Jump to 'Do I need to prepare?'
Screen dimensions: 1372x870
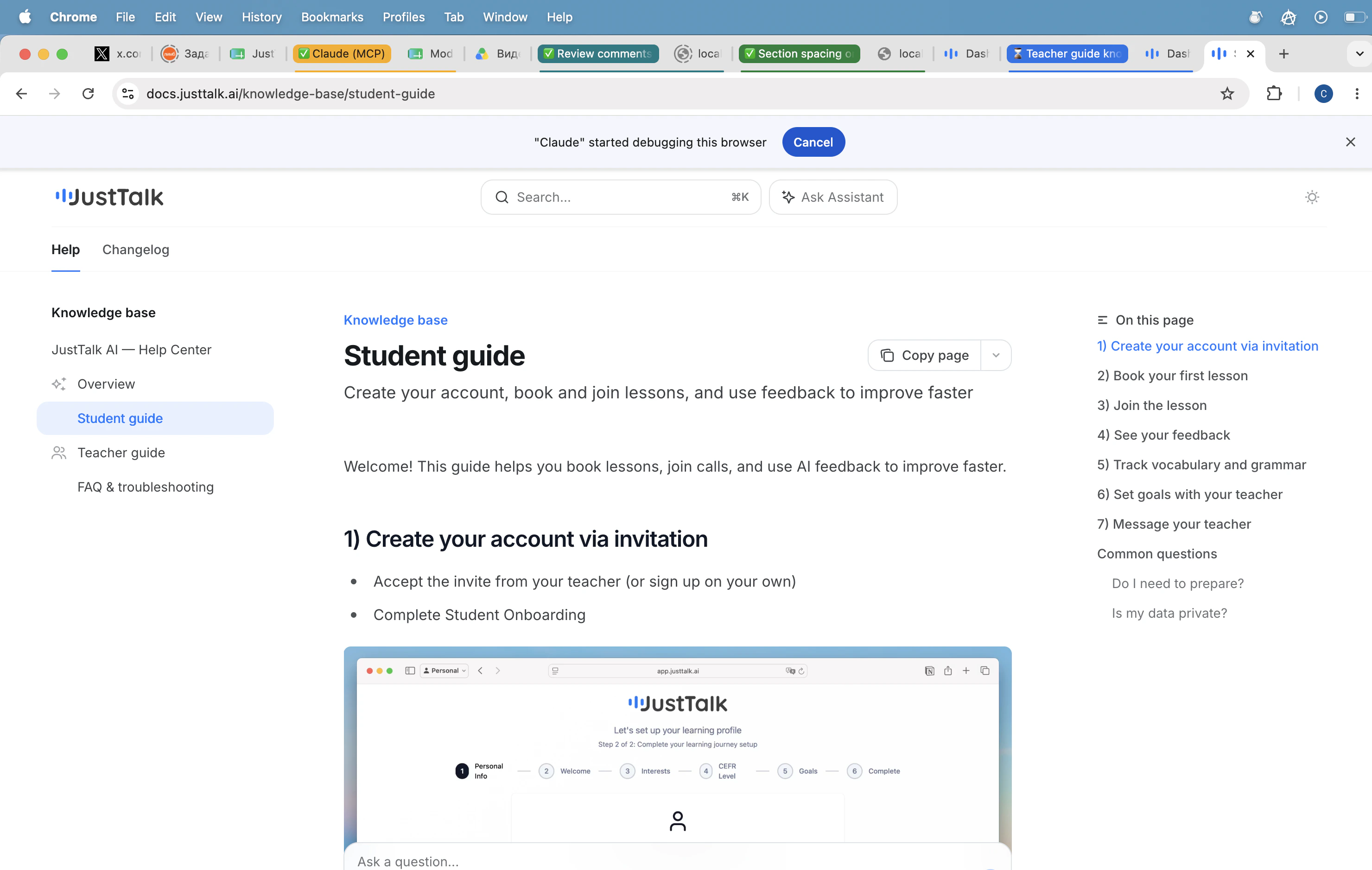1178,583
